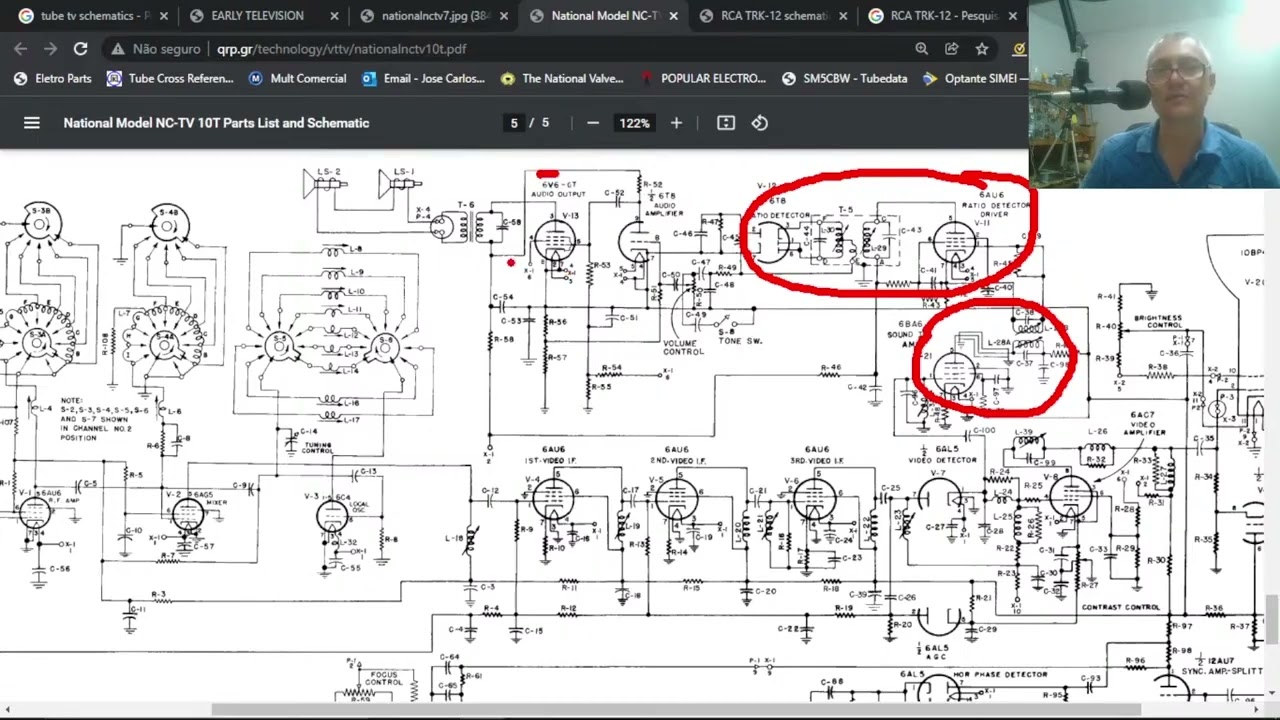This screenshot has width=1280, height=720.
Task: Close the 'RCA TRK-12 - Pesquisa' tab
Action: (1013, 16)
